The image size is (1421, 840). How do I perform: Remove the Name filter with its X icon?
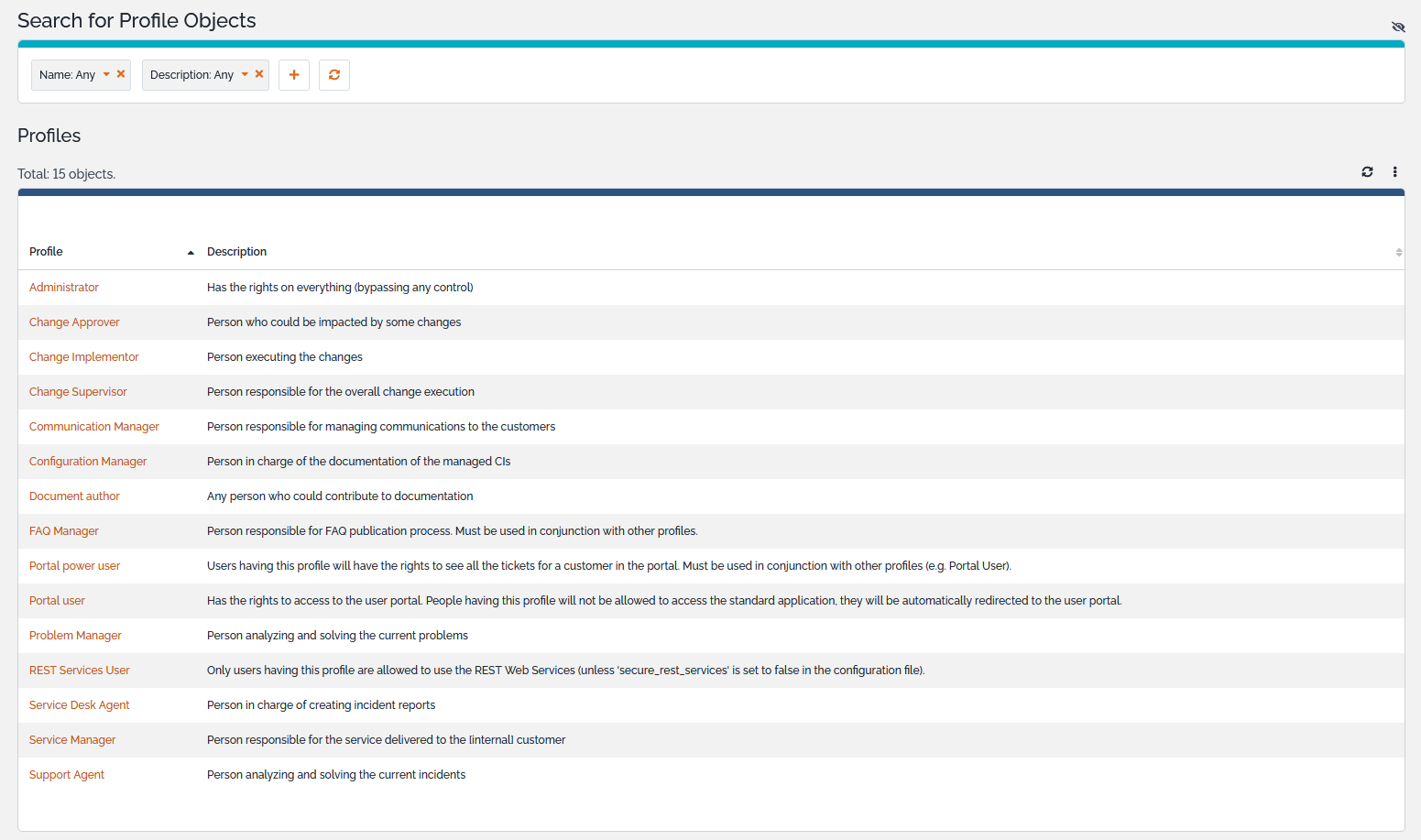121,74
